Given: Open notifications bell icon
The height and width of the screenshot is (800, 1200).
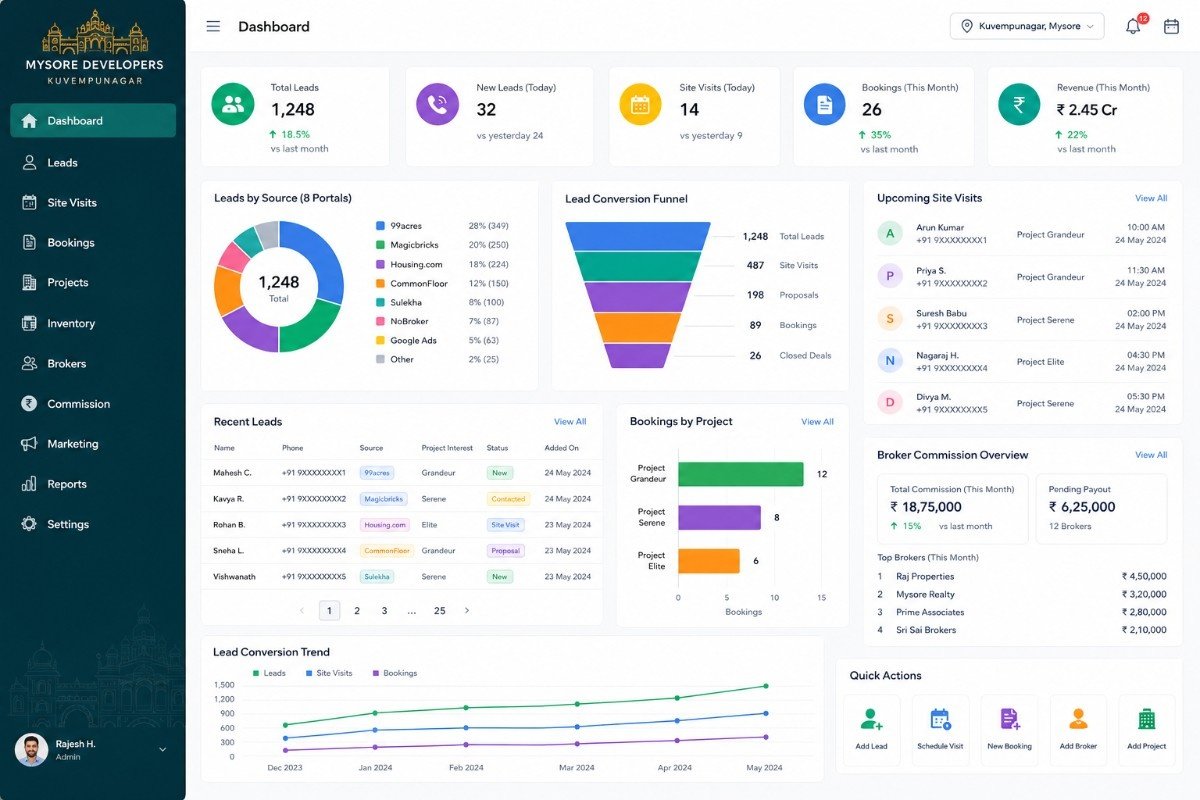Looking at the screenshot, I should click(x=1133, y=26).
